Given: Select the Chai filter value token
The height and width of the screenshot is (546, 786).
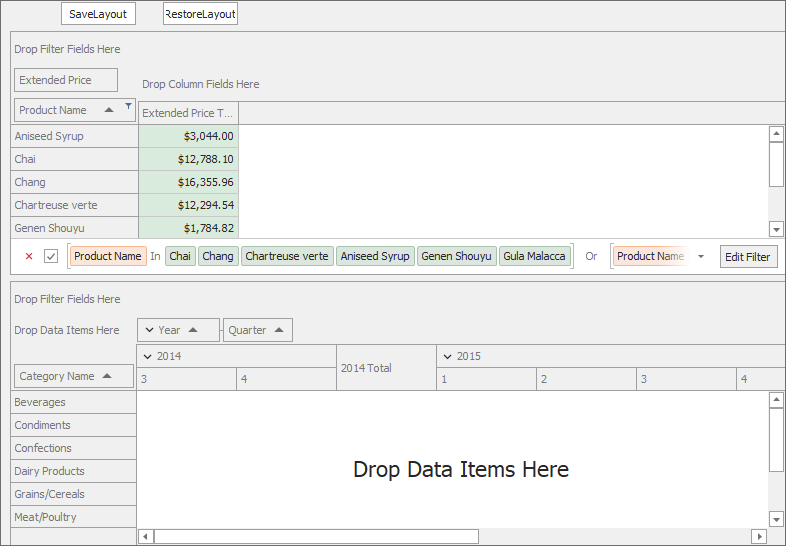Looking at the screenshot, I should pyautogui.click(x=180, y=256).
